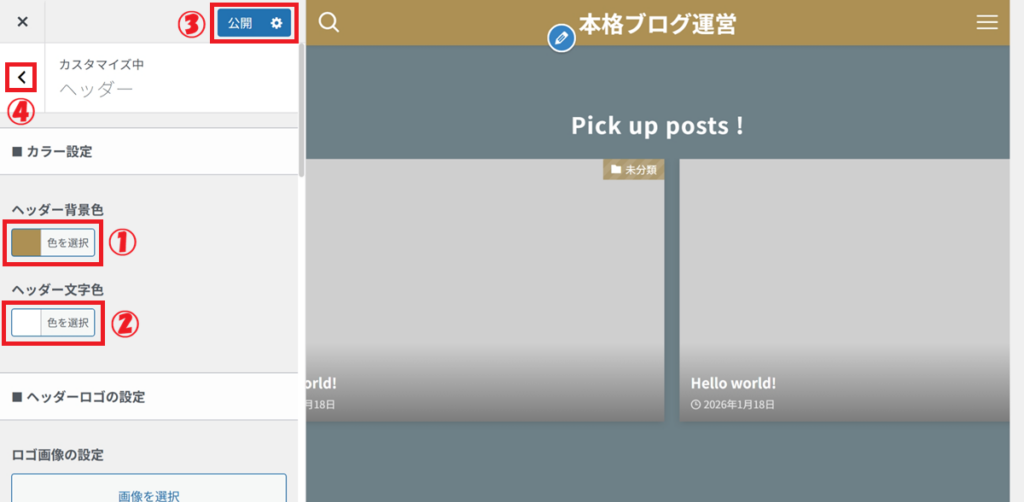Click the 公開 publish button
Viewport: 1024px width, 502px height.
[x=240, y=23]
